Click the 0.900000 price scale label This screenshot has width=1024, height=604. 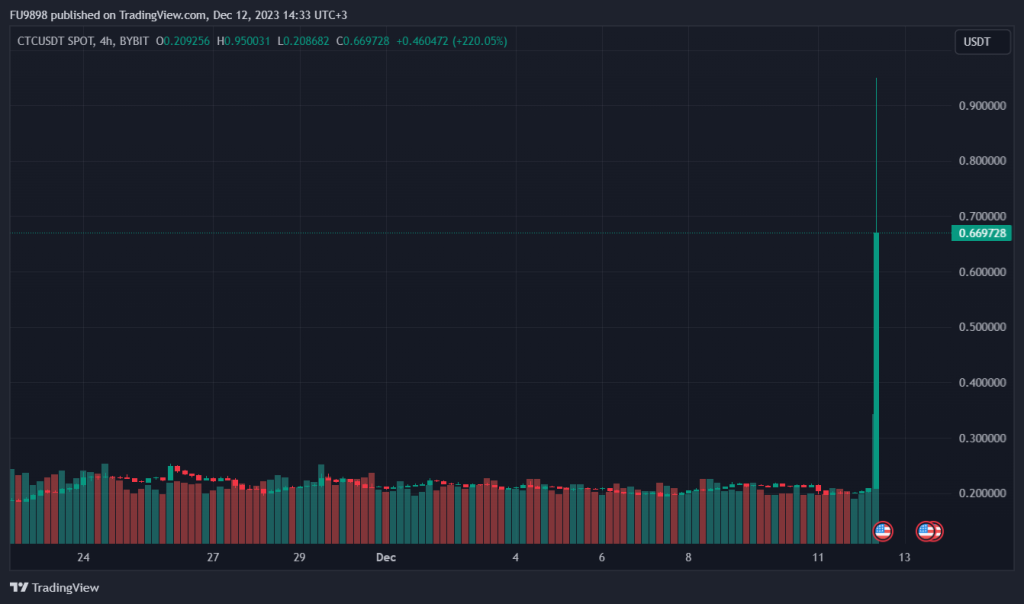pyautogui.click(x=982, y=105)
